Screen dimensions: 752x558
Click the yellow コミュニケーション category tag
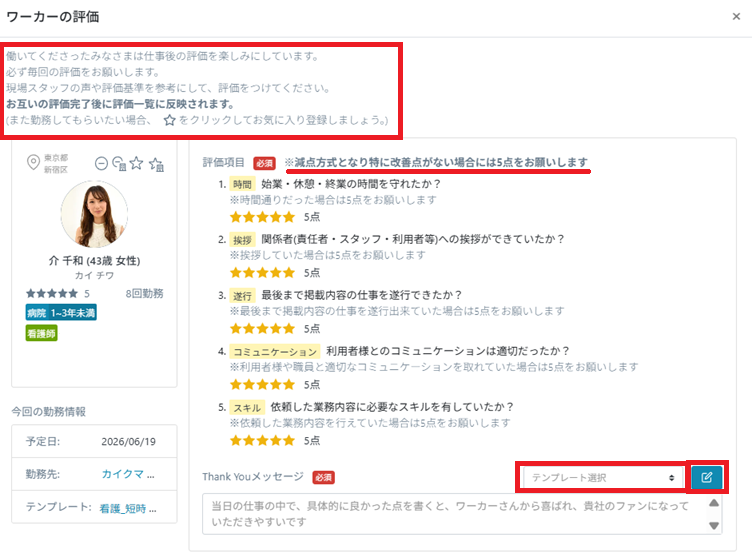(275, 352)
